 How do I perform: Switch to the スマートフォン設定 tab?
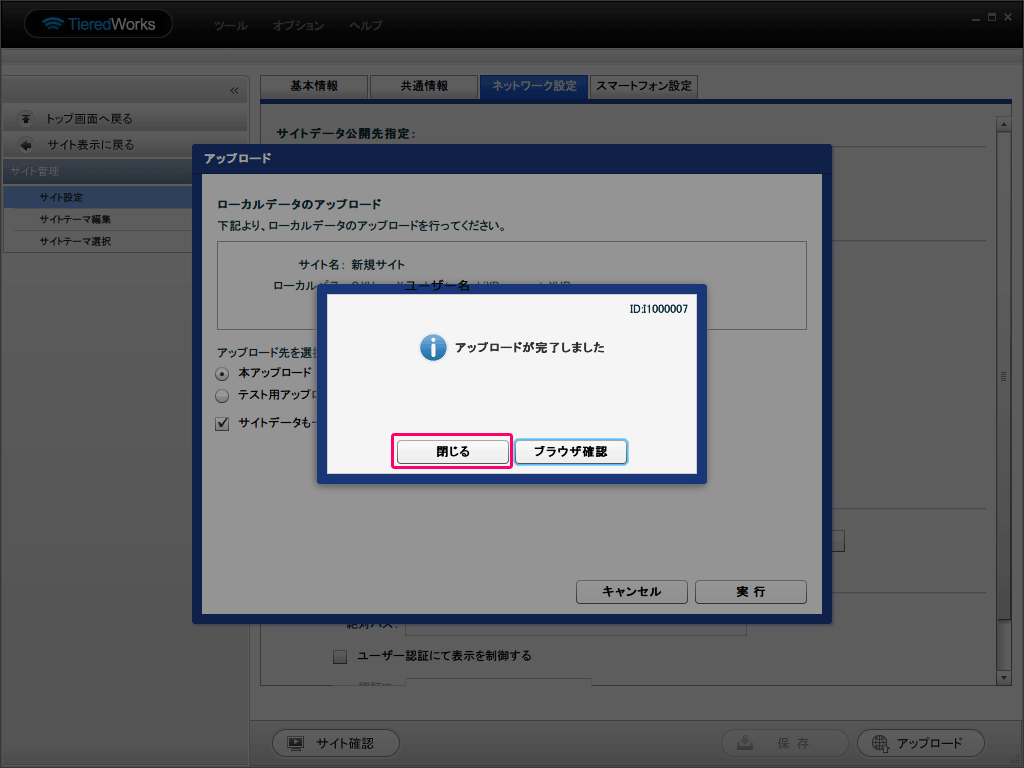(x=643, y=87)
